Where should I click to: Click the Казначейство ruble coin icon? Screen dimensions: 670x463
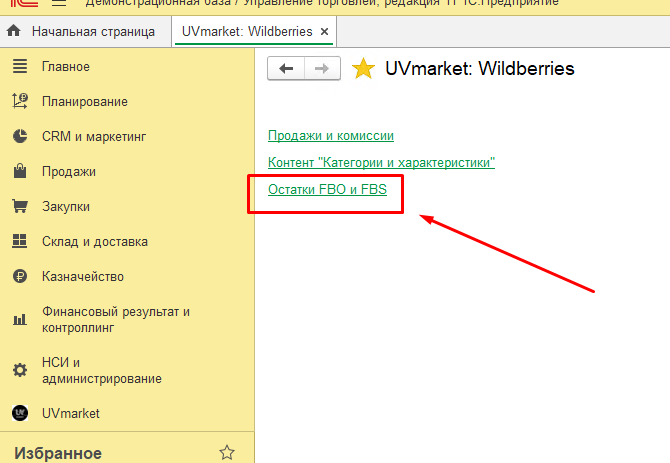pyautogui.click(x=20, y=276)
